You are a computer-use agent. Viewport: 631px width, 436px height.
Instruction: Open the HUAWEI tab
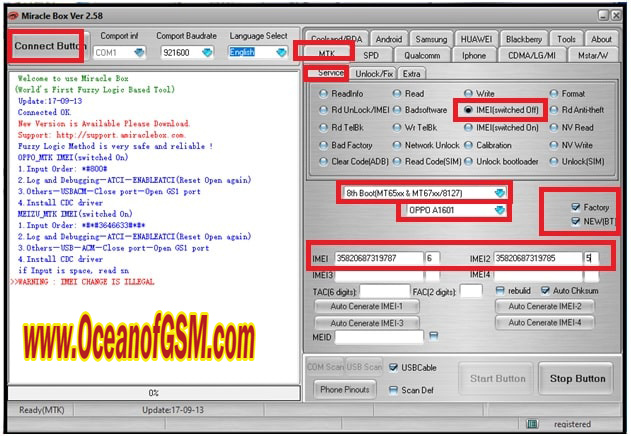point(476,39)
